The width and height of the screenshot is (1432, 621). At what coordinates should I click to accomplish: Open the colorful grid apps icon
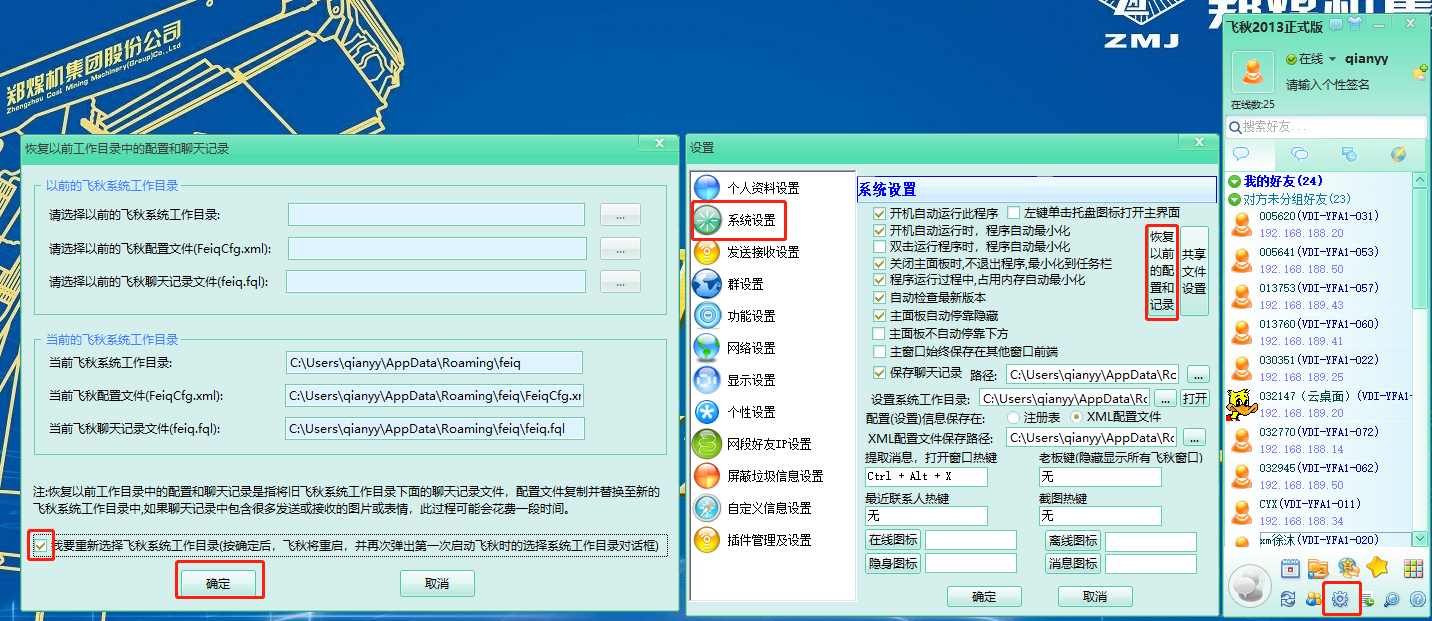coord(1412,568)
